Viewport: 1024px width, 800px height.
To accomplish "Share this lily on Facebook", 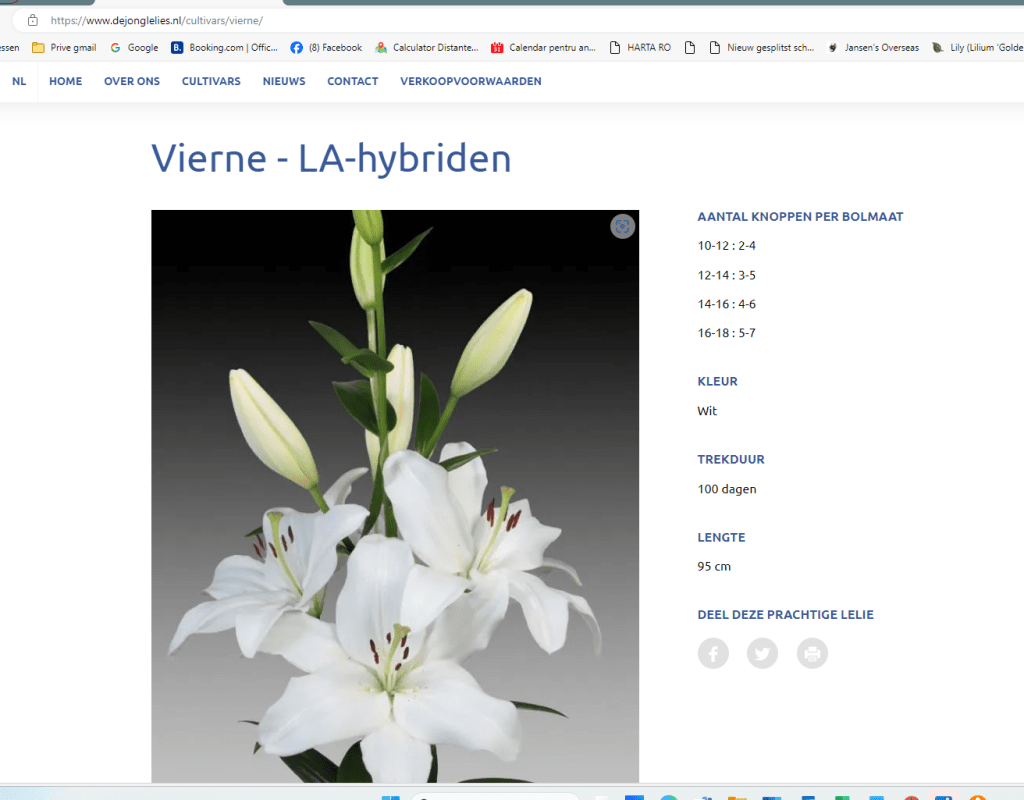I will click(x=713, y=654).
